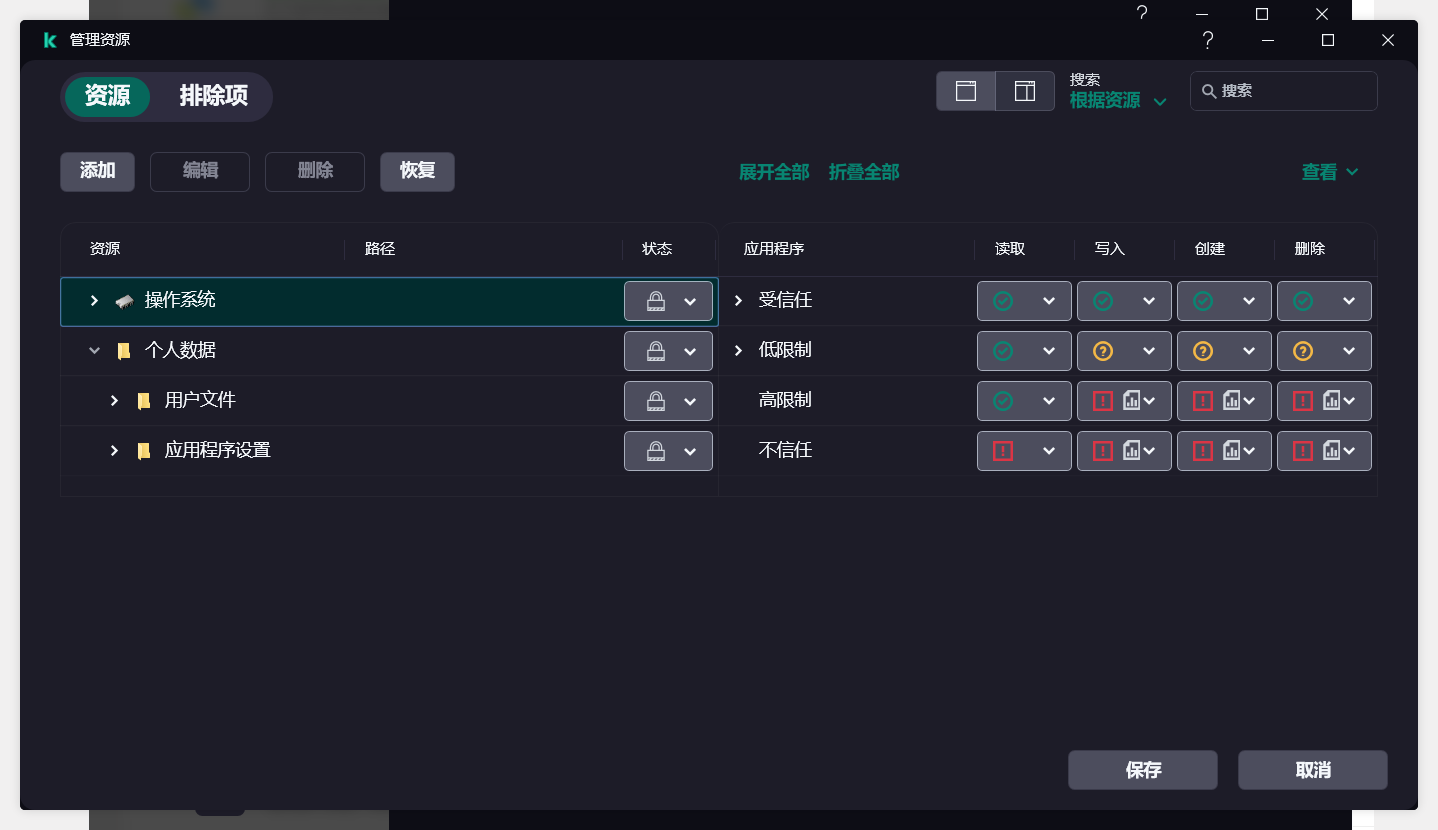
Task: Click the 展开全部 link
Action: tap(774, 171)
